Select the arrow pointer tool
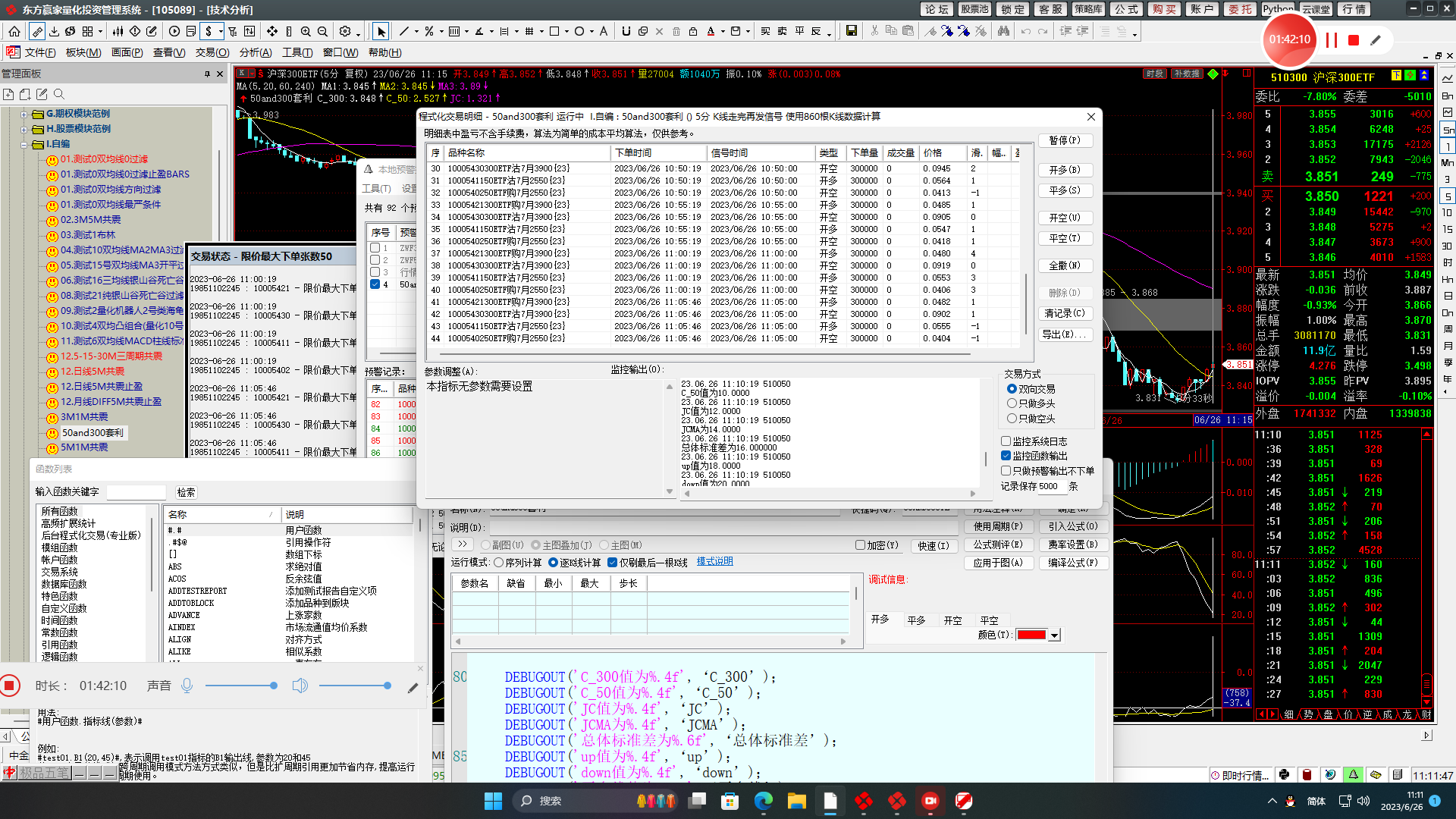Viewport: 1456px width, 819px height. pos(381,31)
